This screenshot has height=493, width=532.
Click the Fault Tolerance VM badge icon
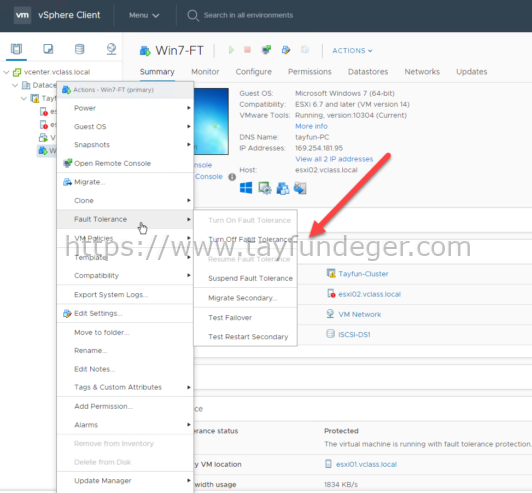(x=283, y=188)
